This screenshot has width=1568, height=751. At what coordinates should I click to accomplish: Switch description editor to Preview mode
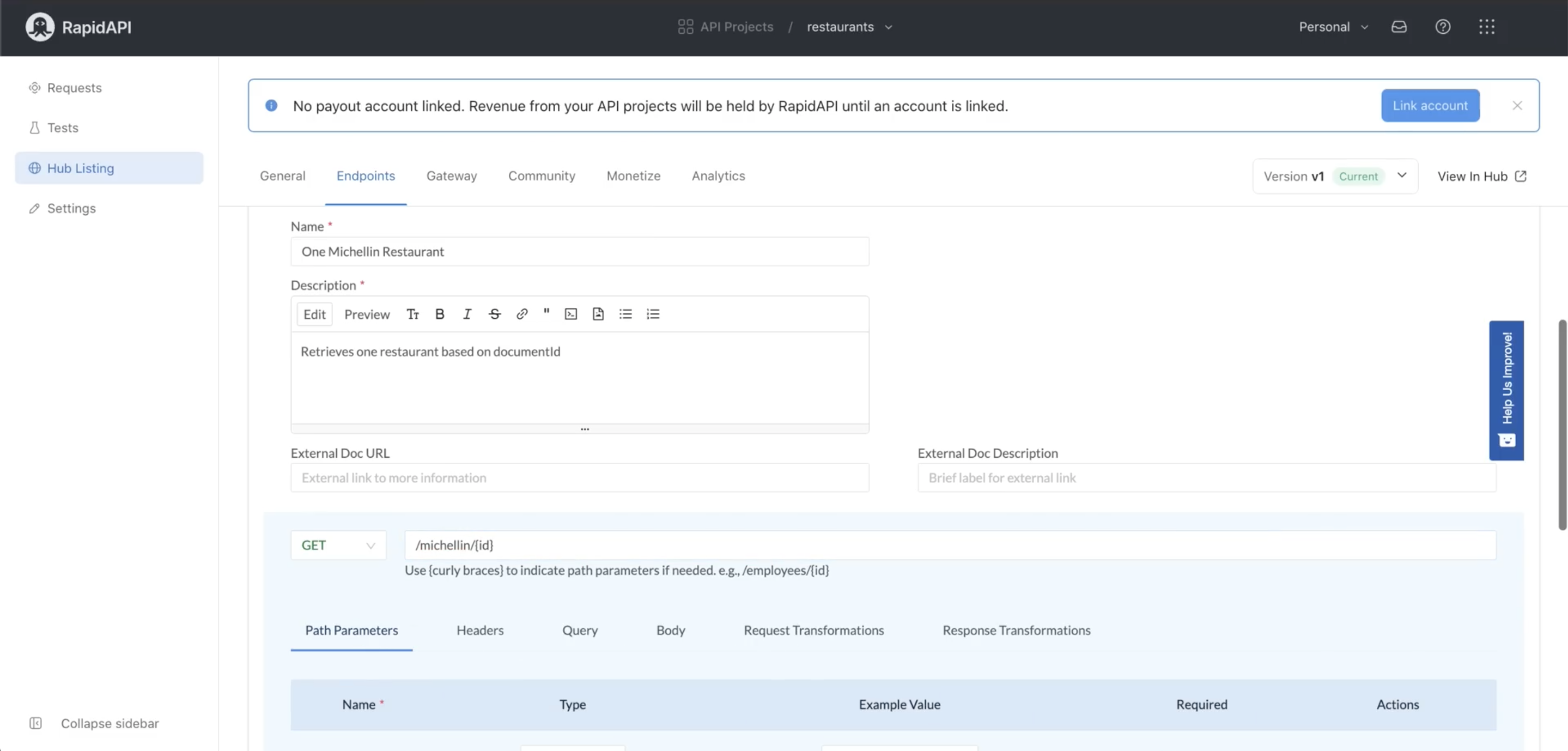(x=367, y=315)
